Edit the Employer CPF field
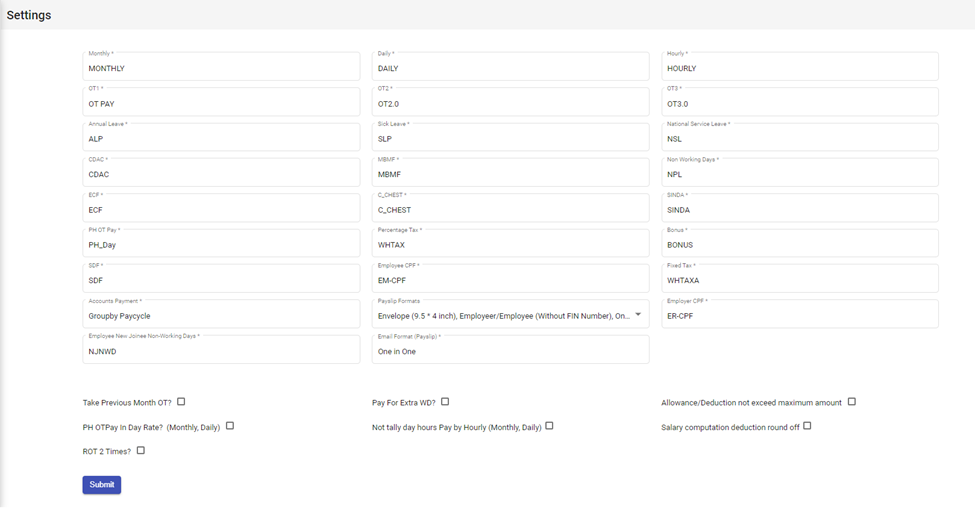Image resolution: width=975 pixels, height=512 pixels. (x=800, y=316)
